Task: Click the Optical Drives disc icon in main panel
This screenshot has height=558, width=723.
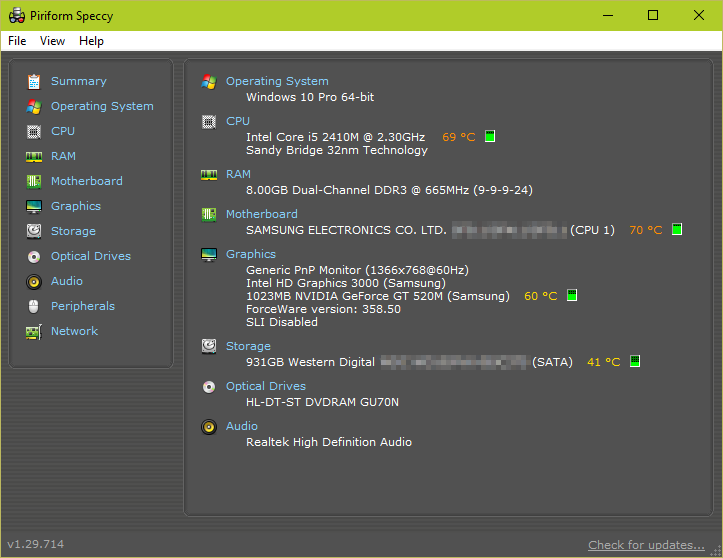Action: coord(209,386)
